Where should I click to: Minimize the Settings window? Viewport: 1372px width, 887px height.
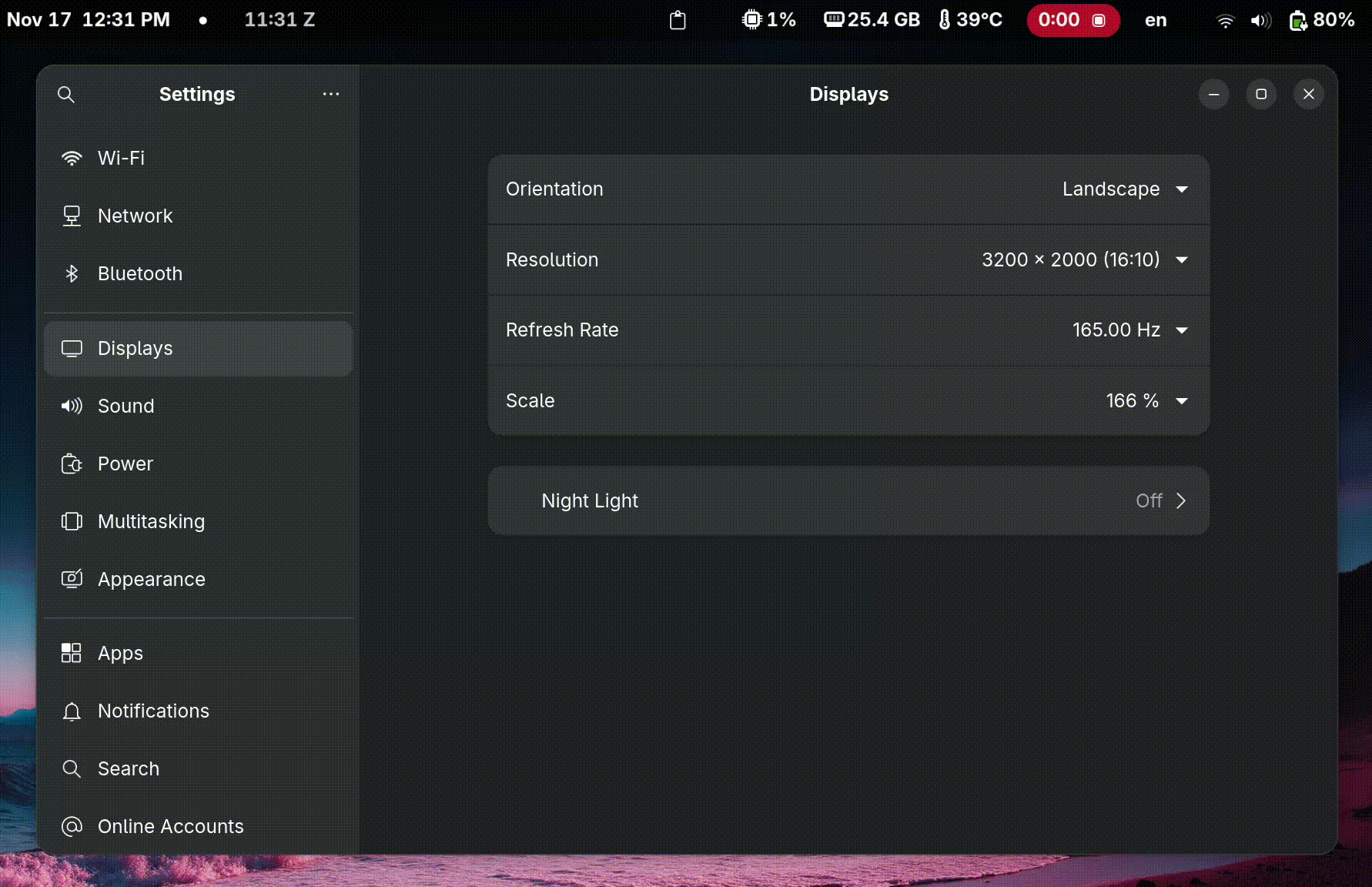coord(1214,95)
